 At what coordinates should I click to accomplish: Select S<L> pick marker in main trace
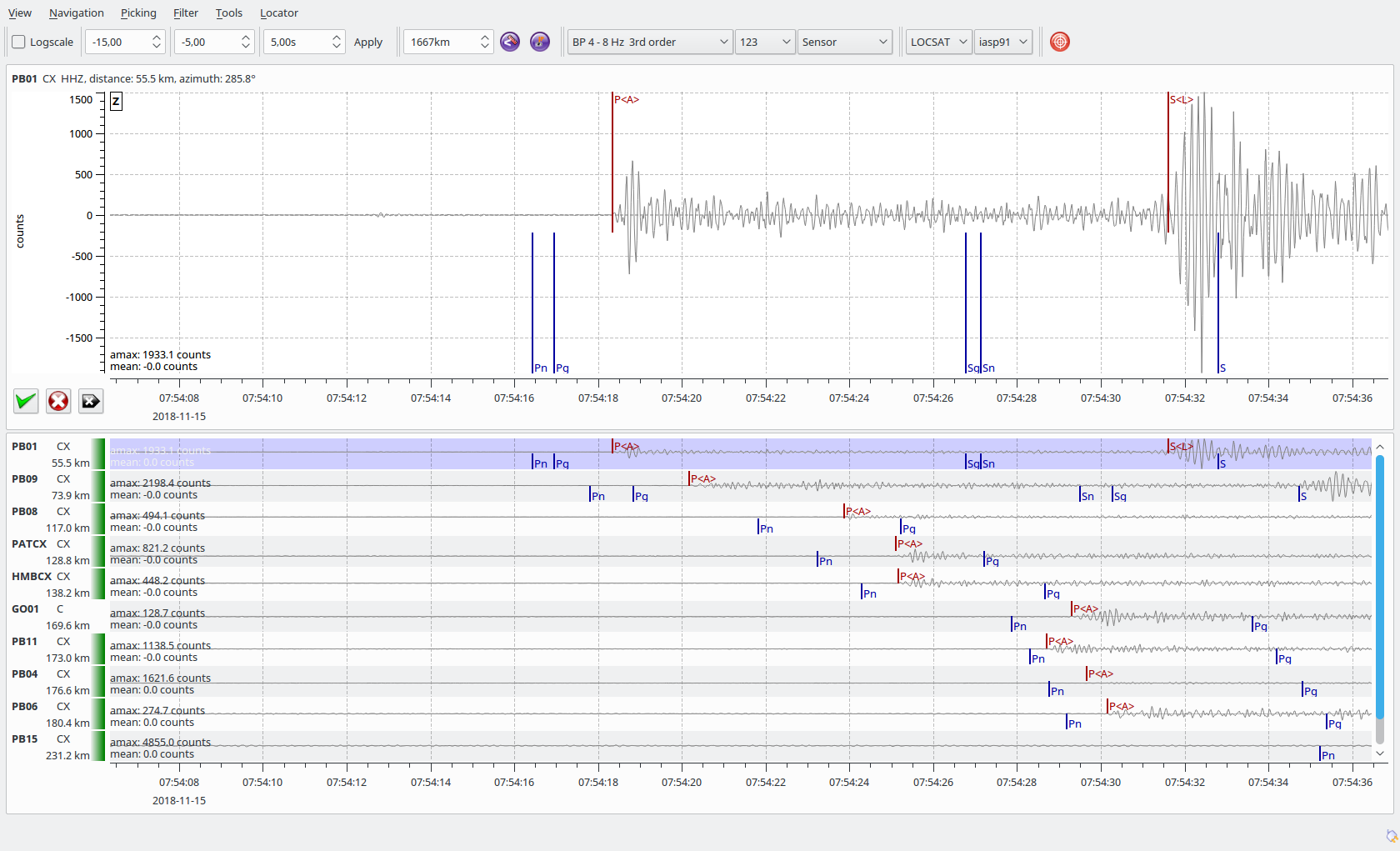point(1181,99)
